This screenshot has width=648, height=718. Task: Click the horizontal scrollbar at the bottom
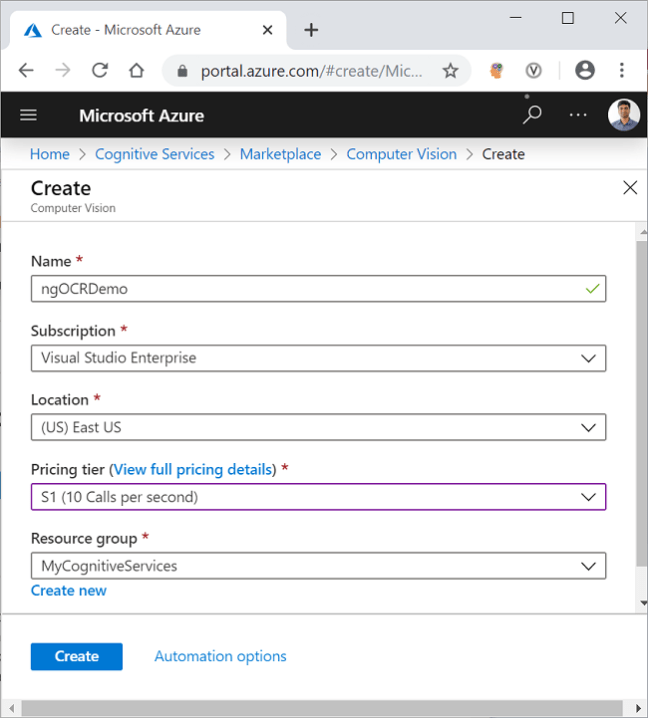click(321, 708)
